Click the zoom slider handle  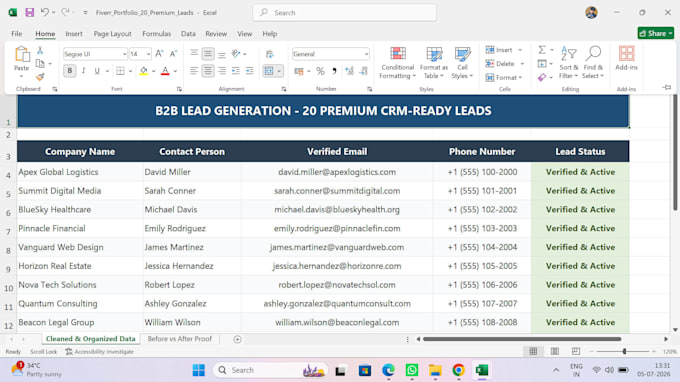[624, 351]
